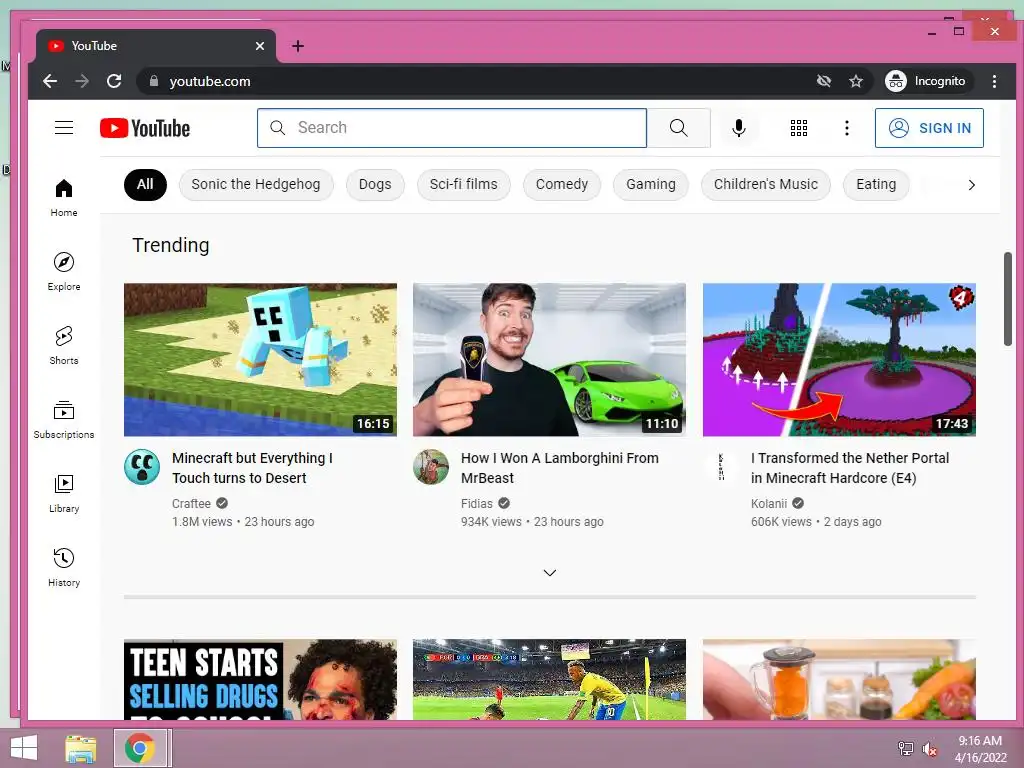Select the All category chip
This screenshot has height=768, width=1024.
(145, 185)
